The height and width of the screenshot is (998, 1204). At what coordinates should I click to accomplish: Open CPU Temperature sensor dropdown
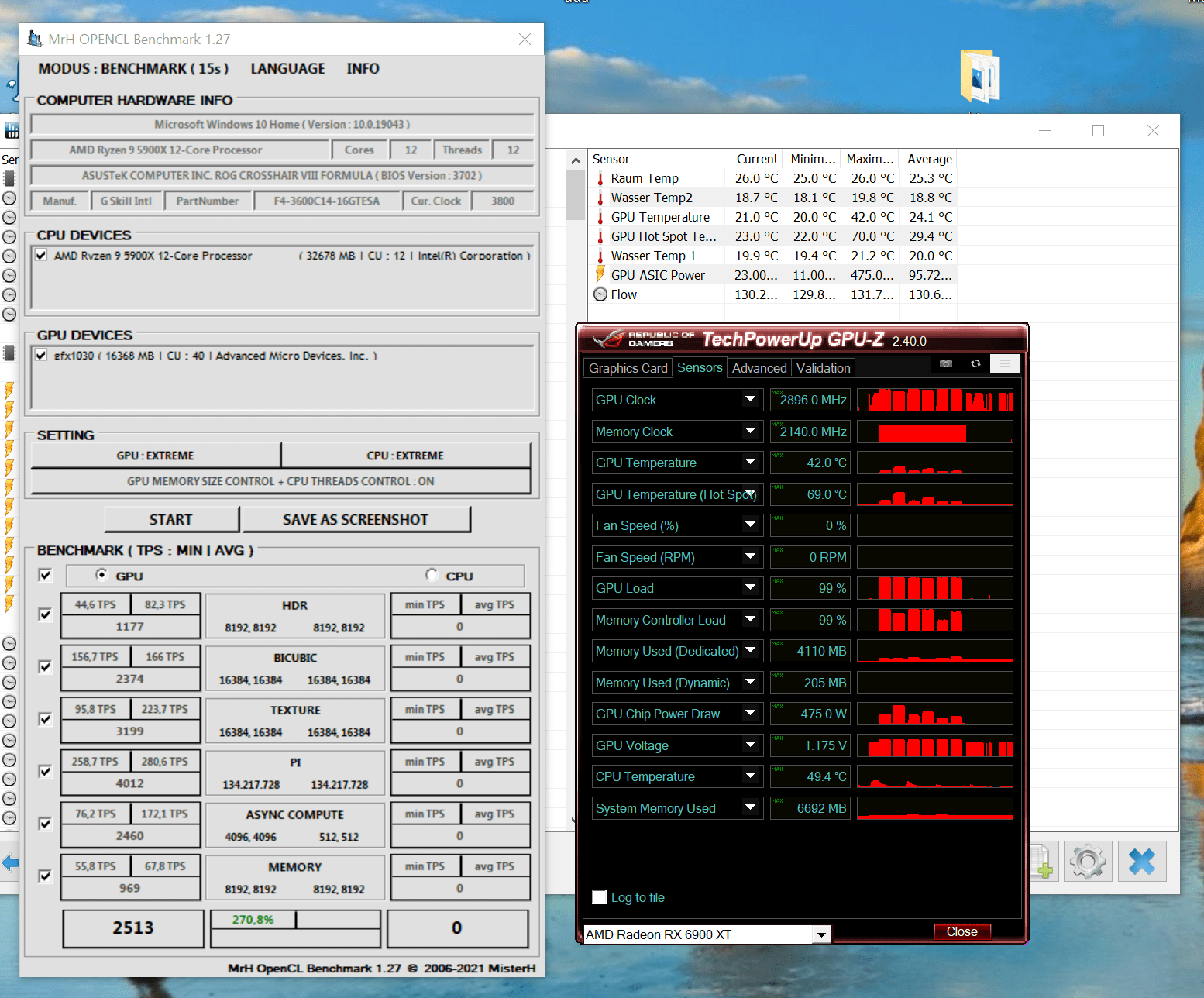(x=750, y=776)
